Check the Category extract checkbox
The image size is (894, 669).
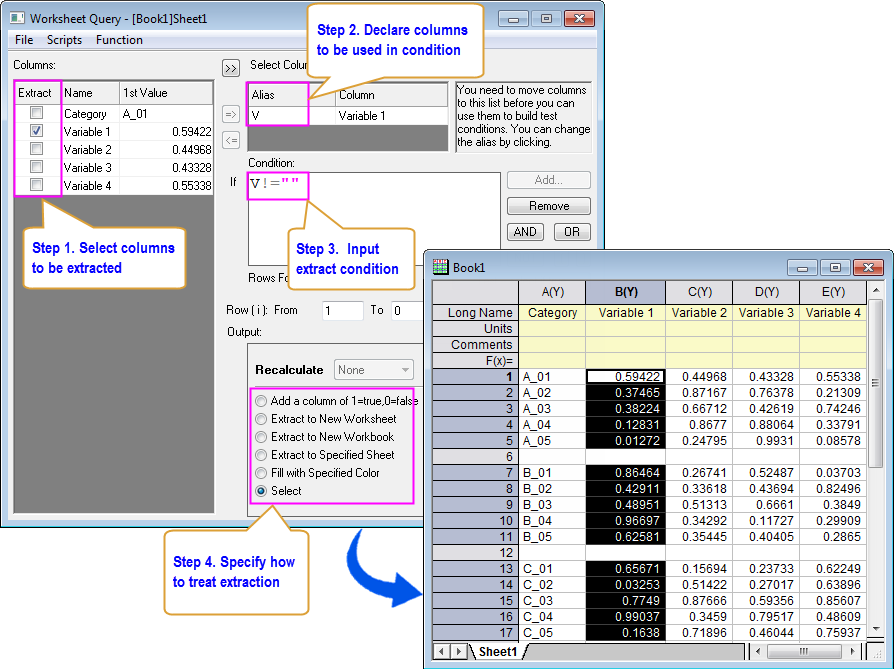(36, 113)
